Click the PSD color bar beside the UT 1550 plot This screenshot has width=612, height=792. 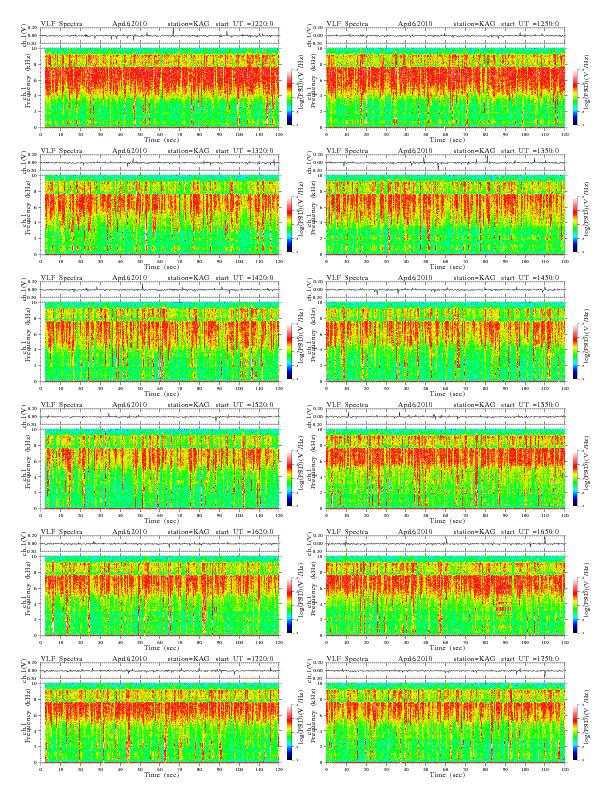575,478
